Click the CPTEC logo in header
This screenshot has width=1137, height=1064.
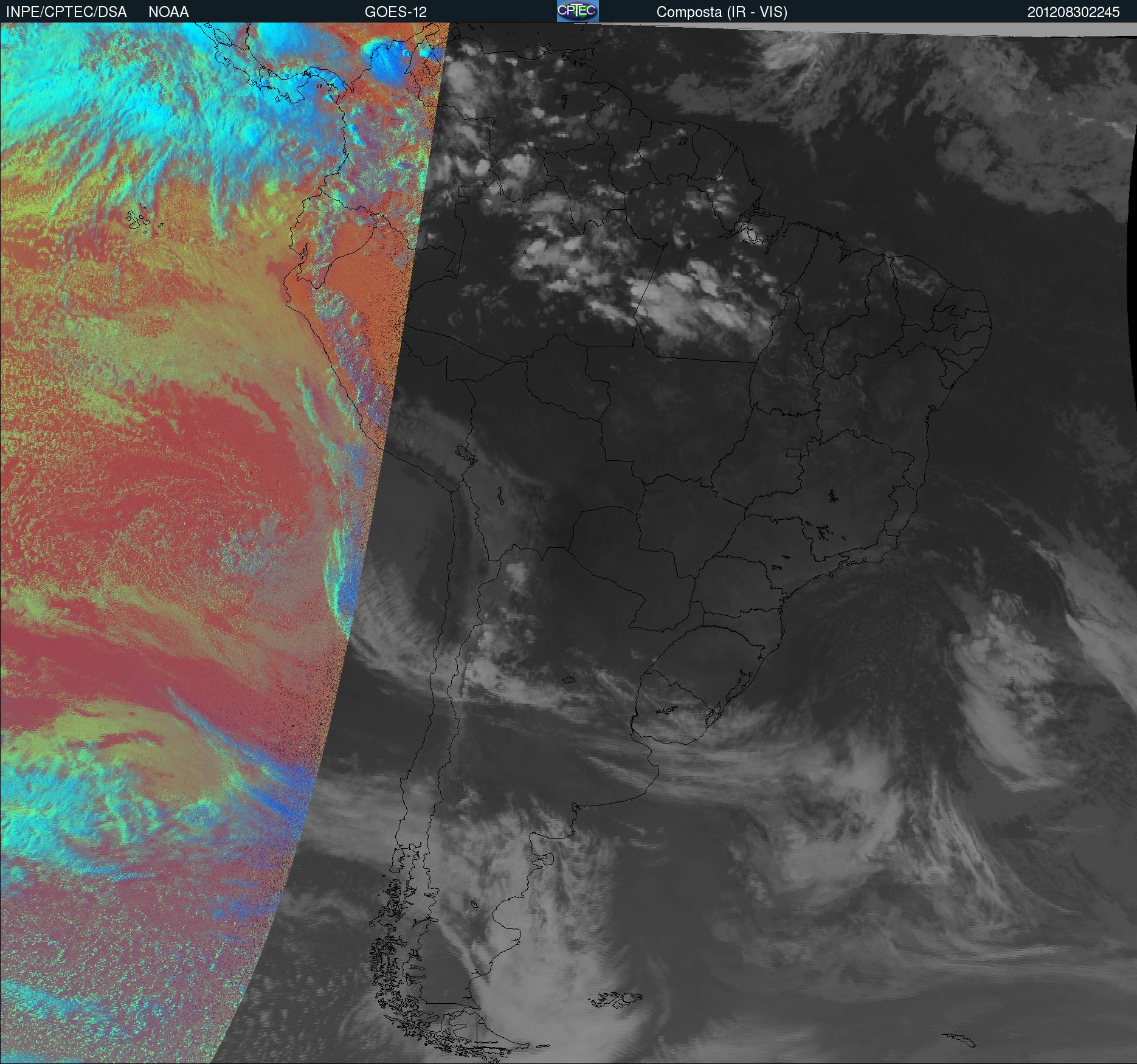tap(578, 11)
